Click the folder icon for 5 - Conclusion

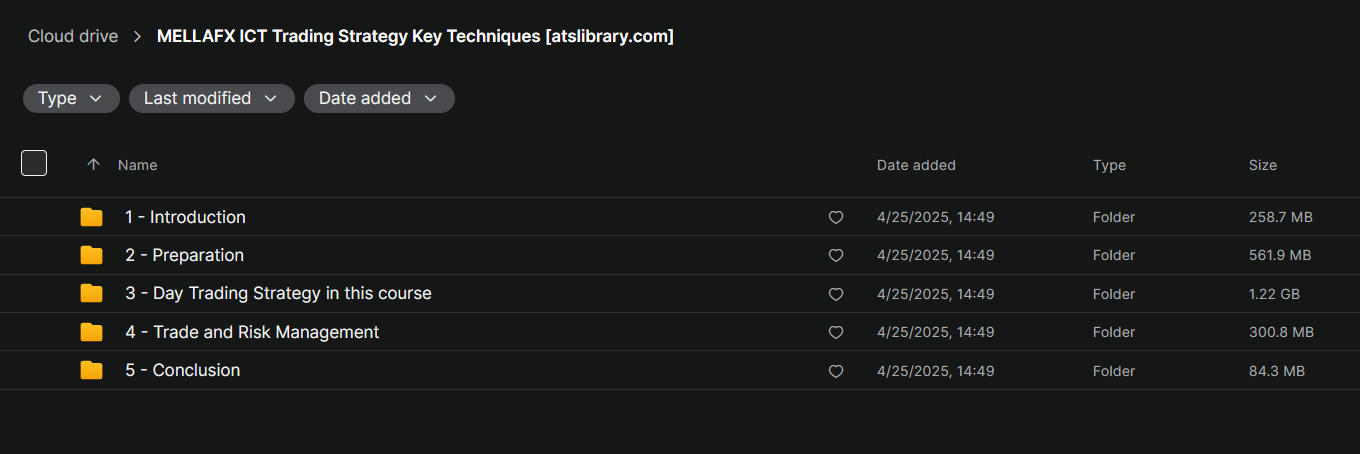[x=91, y=370]
